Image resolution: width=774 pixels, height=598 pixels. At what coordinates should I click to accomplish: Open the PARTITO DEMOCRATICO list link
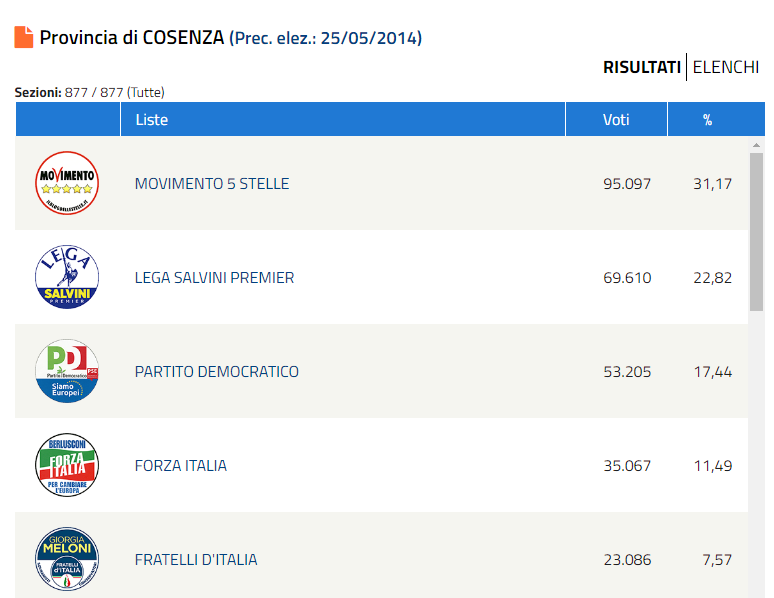217,371
